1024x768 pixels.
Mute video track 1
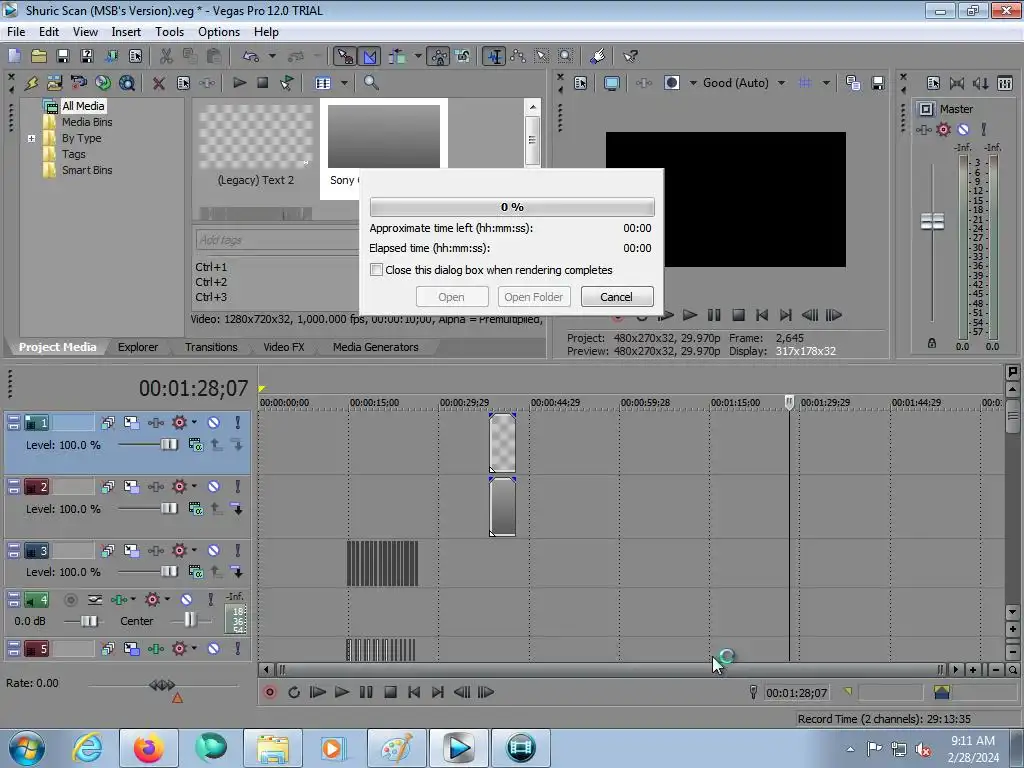[214, 423]
